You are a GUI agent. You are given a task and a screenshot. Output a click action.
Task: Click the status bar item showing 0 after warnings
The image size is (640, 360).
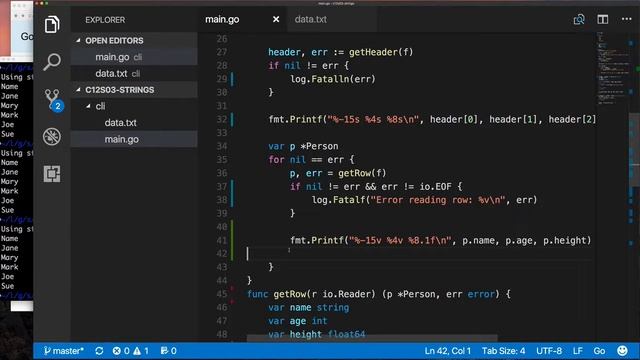[169, 351]
